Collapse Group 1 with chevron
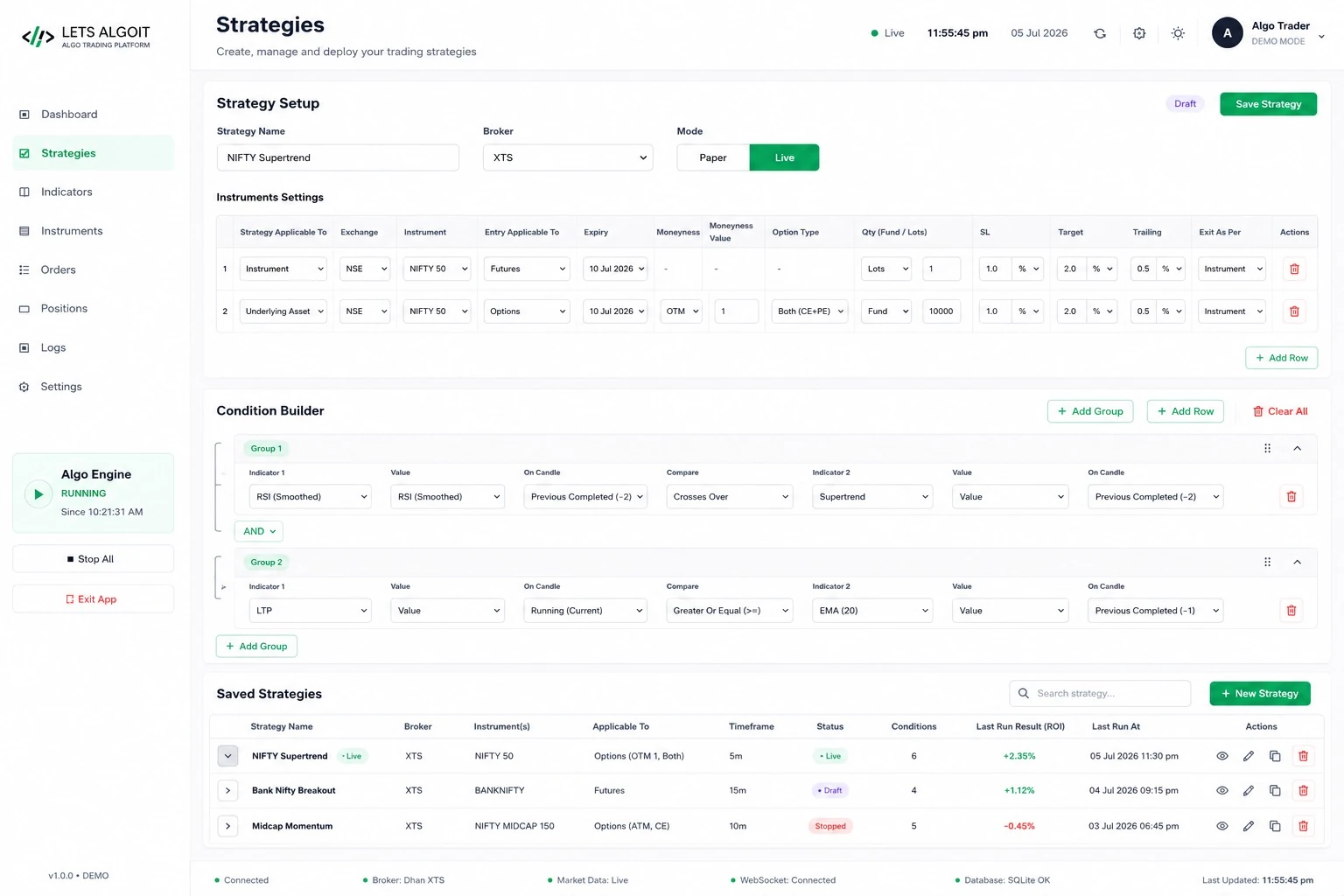Viewport: 1344px width, 896px height. click(x=1298, y=448)
